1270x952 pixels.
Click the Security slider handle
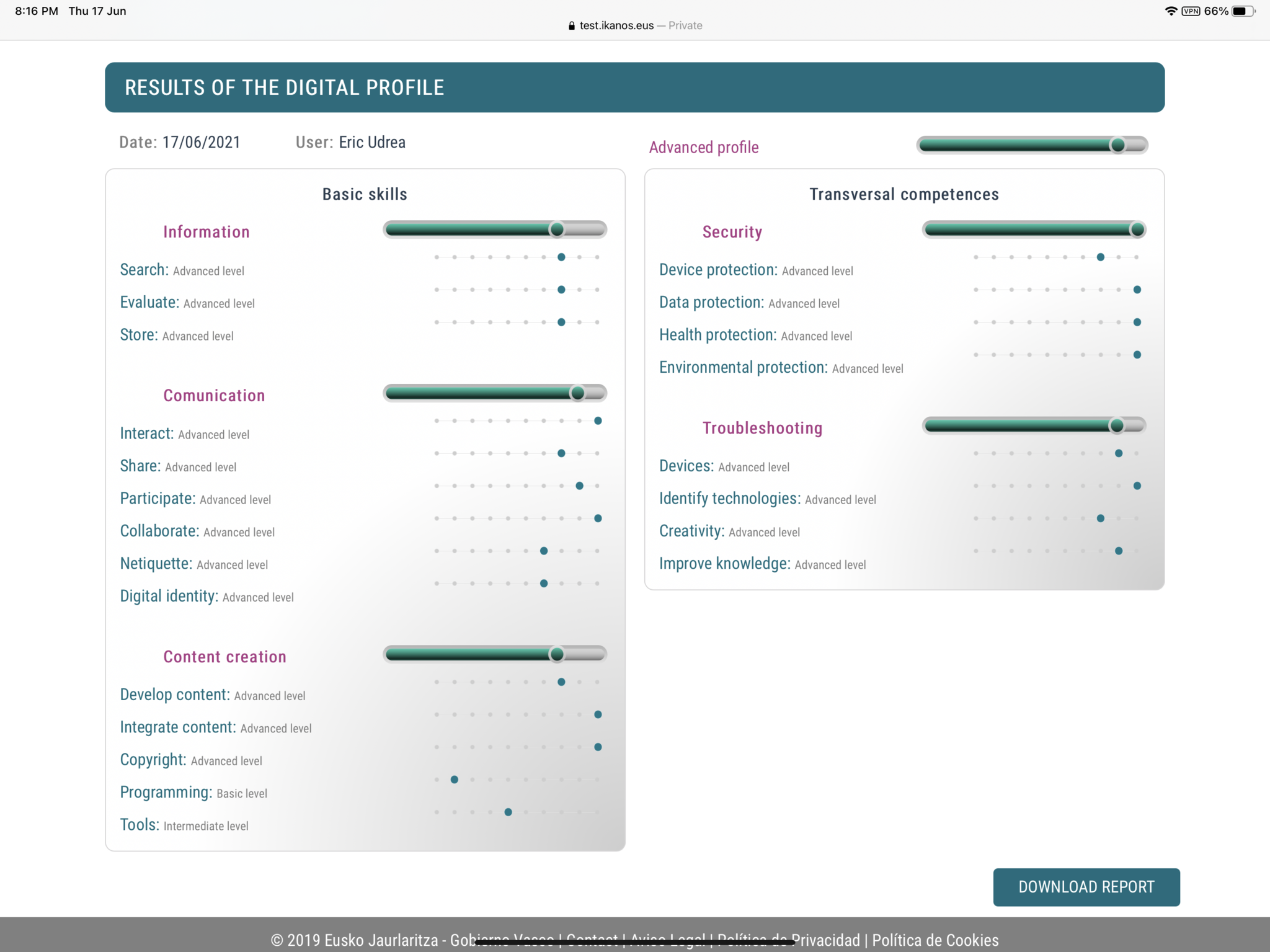pyautogui.click(x=1137, y=229)
